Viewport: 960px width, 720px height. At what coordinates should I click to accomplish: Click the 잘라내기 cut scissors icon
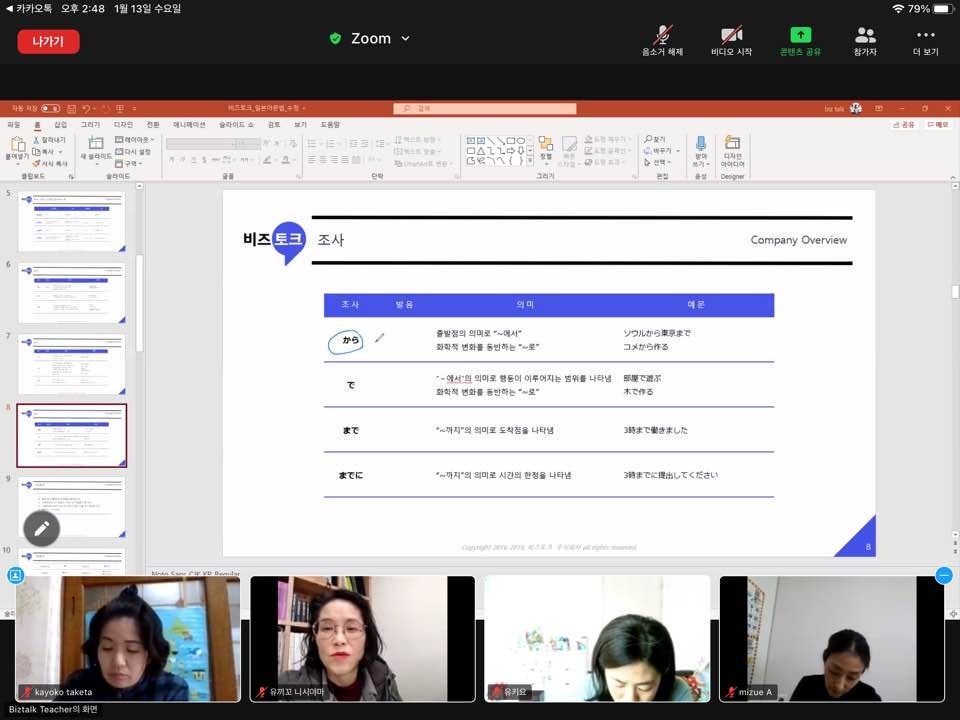36,140
